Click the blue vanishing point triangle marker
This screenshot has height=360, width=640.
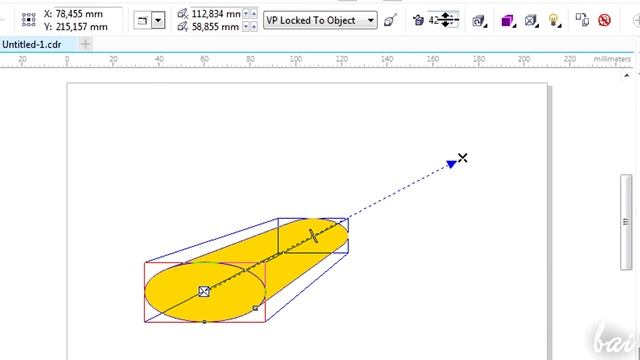click(x=451, y=164)
